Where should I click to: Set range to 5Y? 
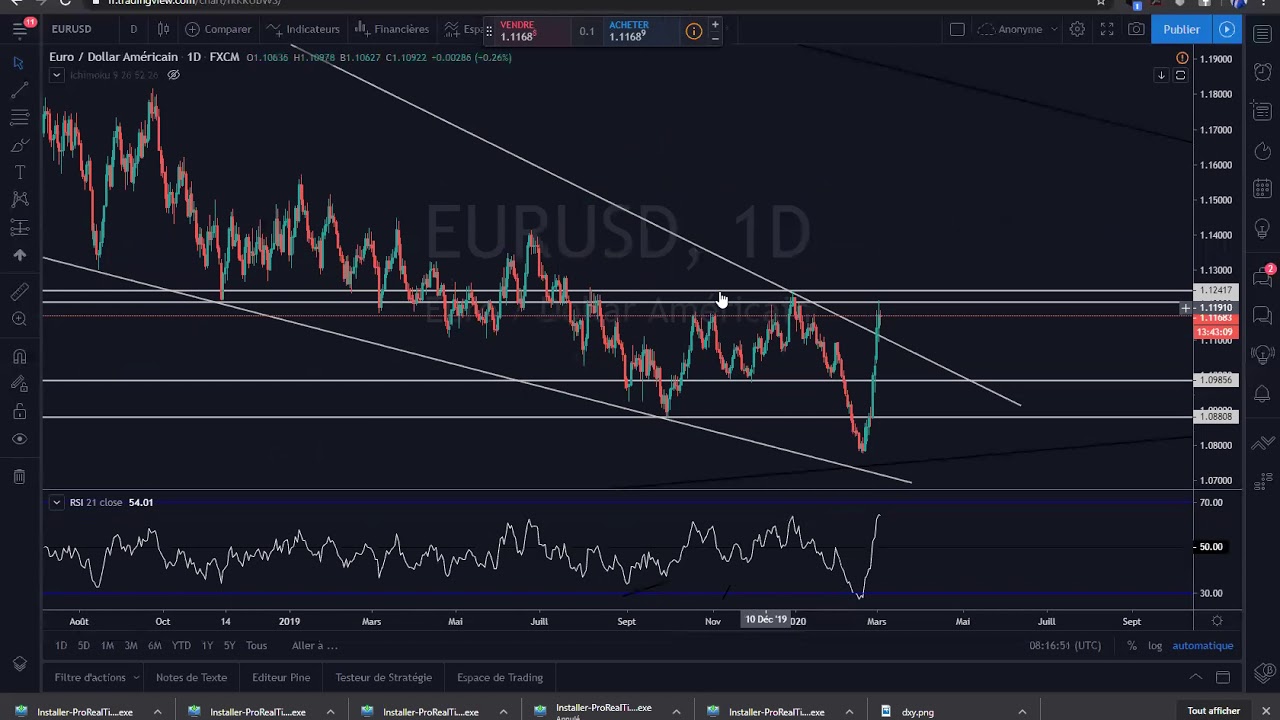pyautogui.click(x=229, y=646)
